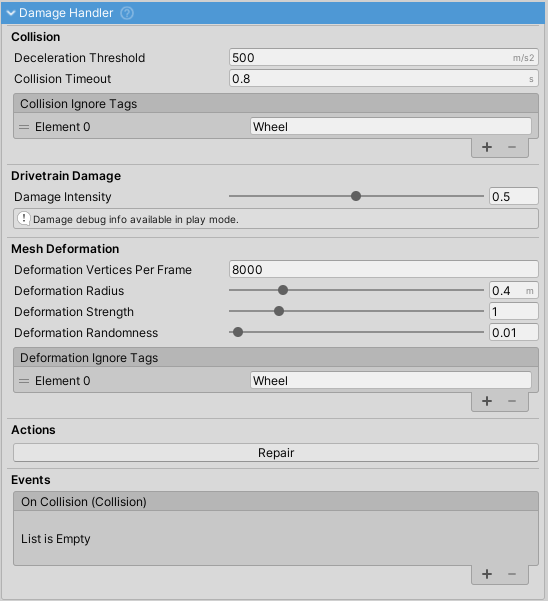This screenshot has width=548, height=601.
Task: Focus Deformation Vertices Per Frame field
Action: 384,269
